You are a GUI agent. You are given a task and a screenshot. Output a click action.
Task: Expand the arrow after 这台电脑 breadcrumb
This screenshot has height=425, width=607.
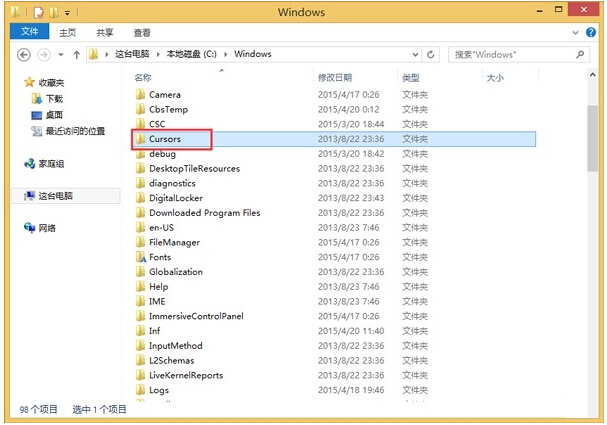click(x=158, y=54)
